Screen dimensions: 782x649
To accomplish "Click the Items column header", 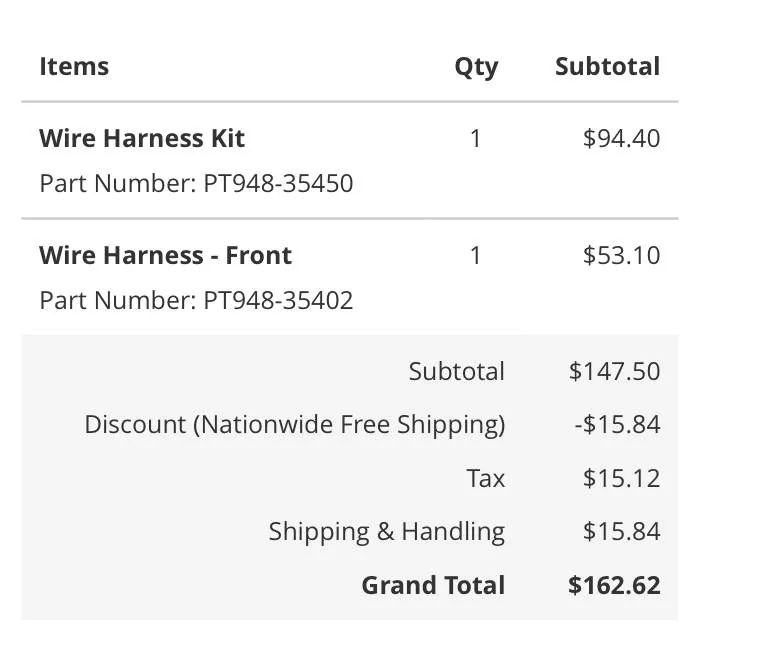I will (x=74, y=66).
